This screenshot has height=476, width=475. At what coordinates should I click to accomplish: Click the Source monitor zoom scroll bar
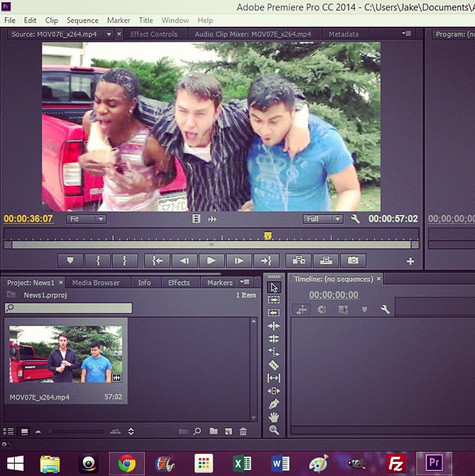point(211,245)
